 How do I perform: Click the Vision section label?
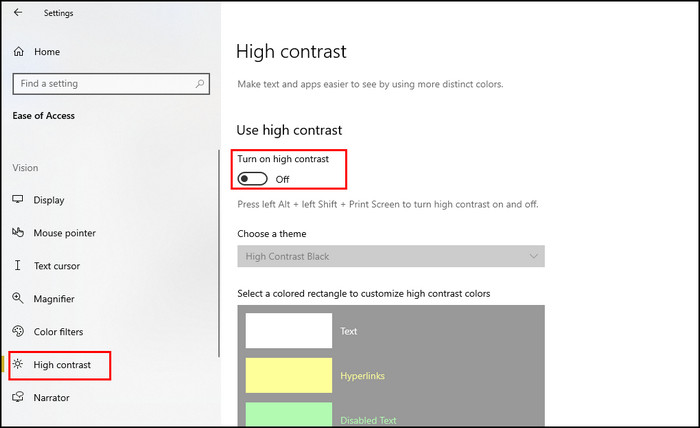coord(25,168)
